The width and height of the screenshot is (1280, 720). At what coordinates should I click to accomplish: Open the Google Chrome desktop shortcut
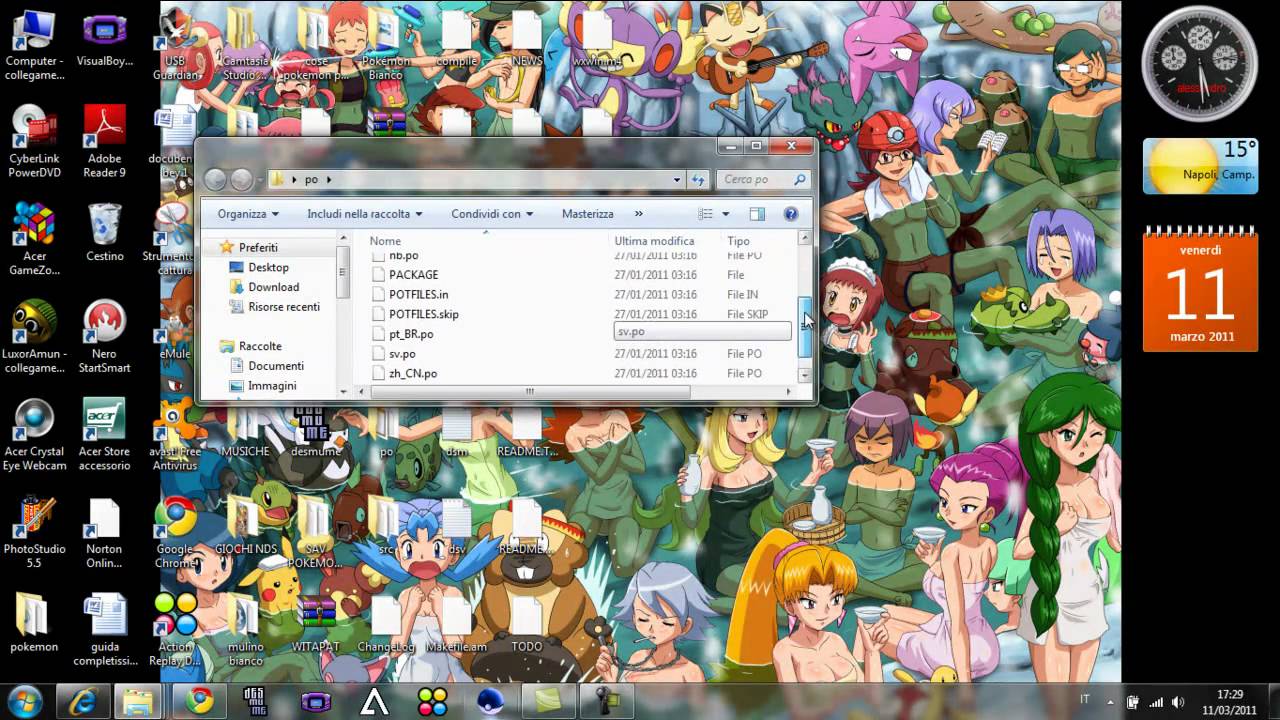click(x=175, y=531)
